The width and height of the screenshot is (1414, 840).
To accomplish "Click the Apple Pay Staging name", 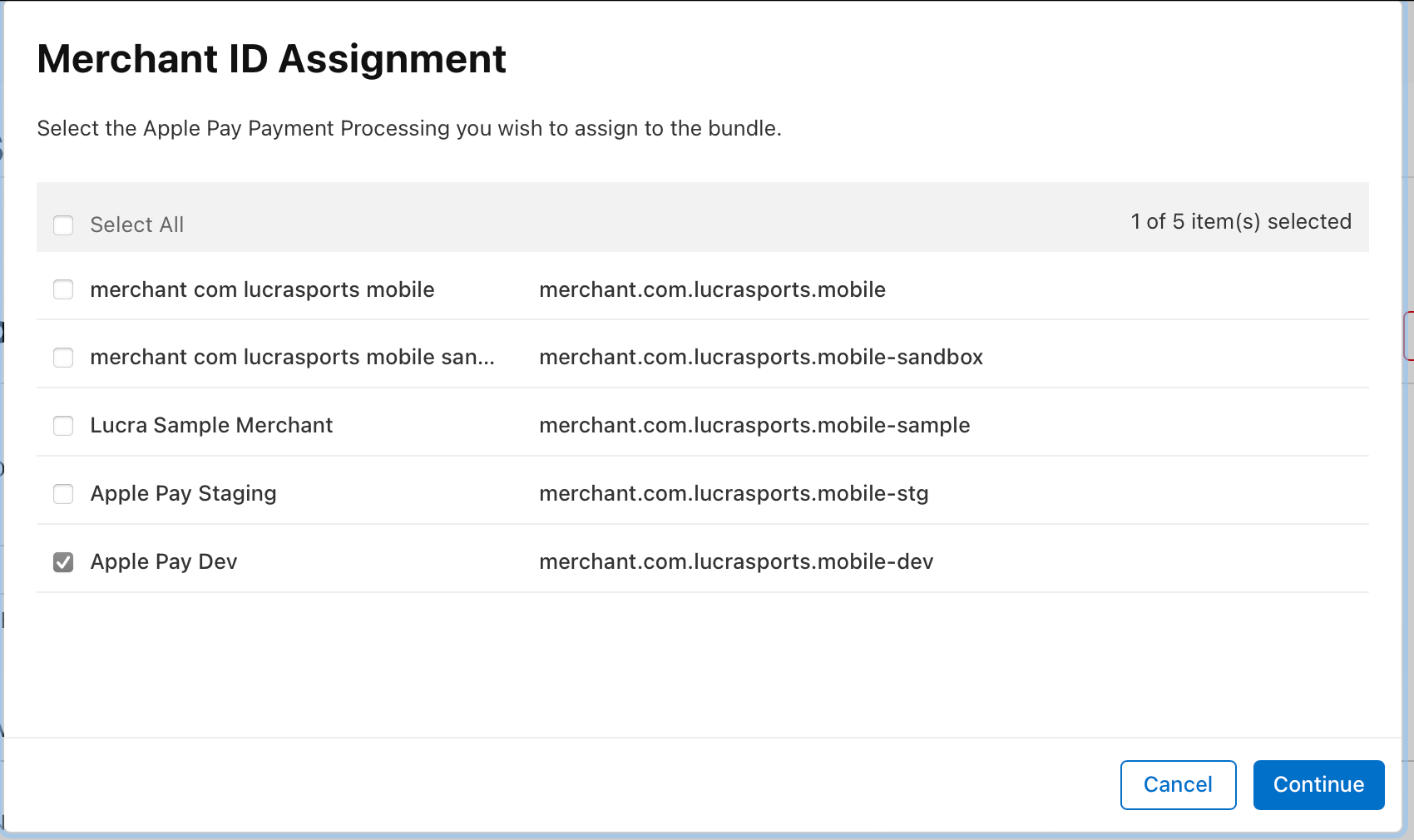I will (183, 494).
